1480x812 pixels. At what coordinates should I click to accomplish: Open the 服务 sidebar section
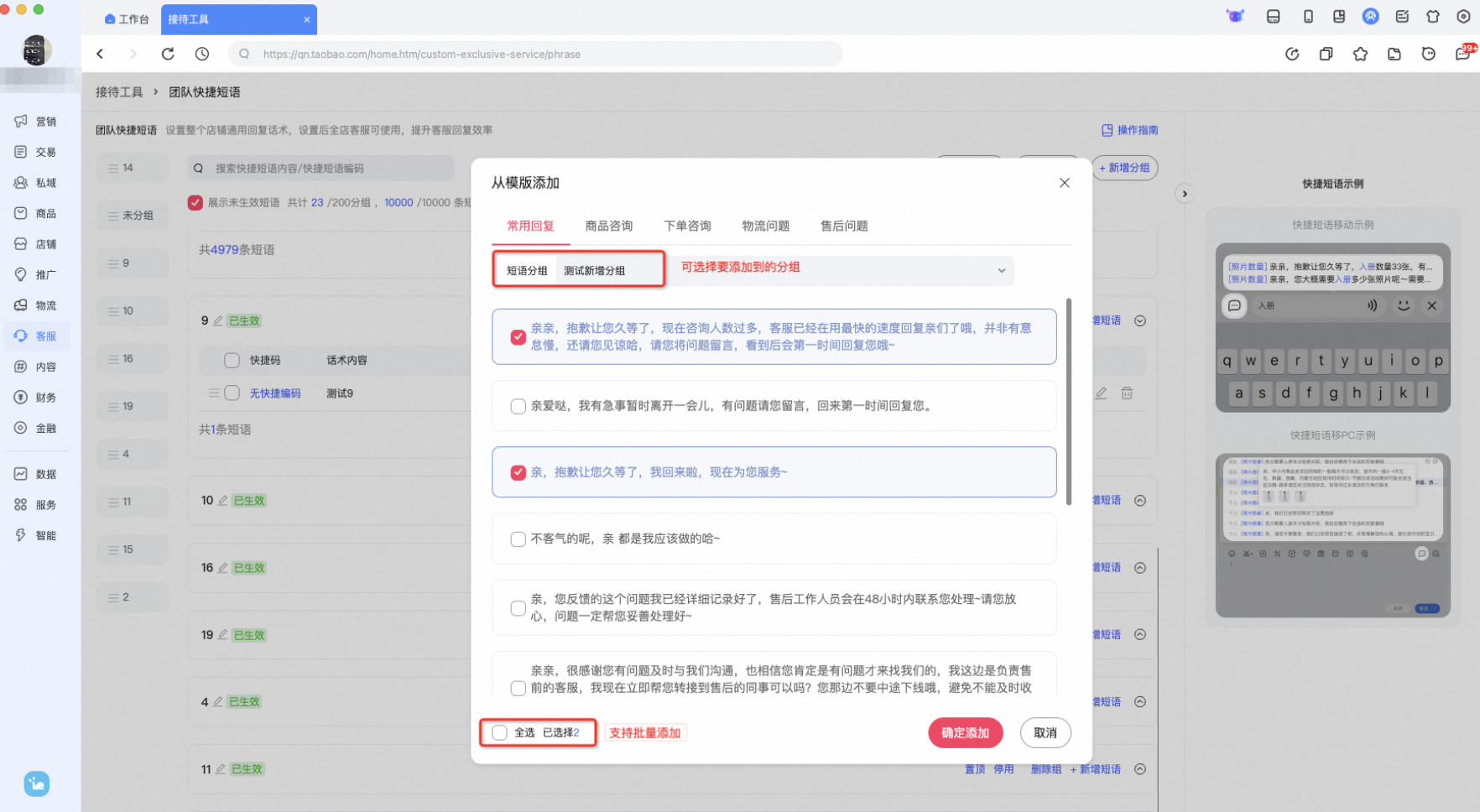[35, 505]
